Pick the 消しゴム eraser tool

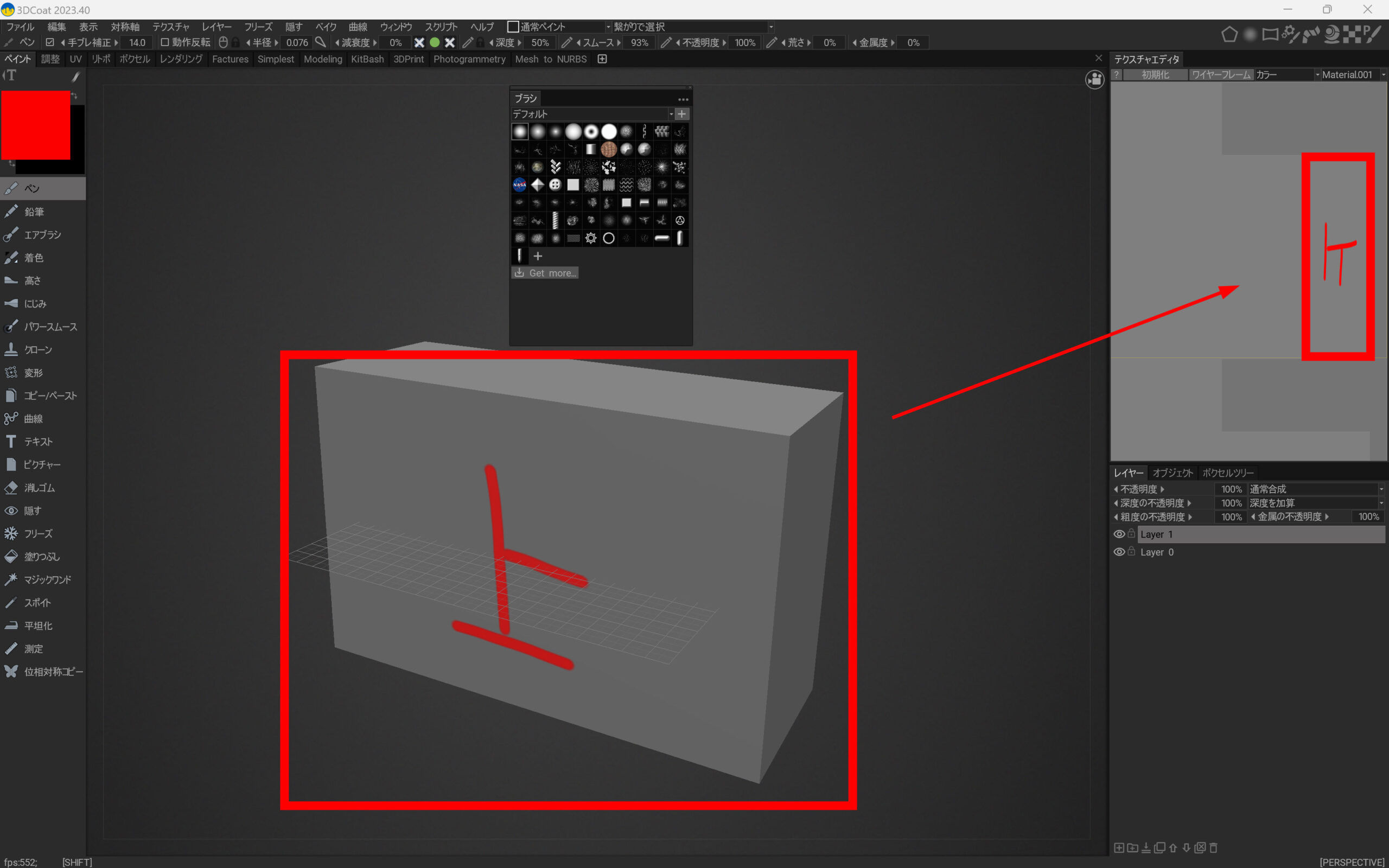[x=39, y=487]
